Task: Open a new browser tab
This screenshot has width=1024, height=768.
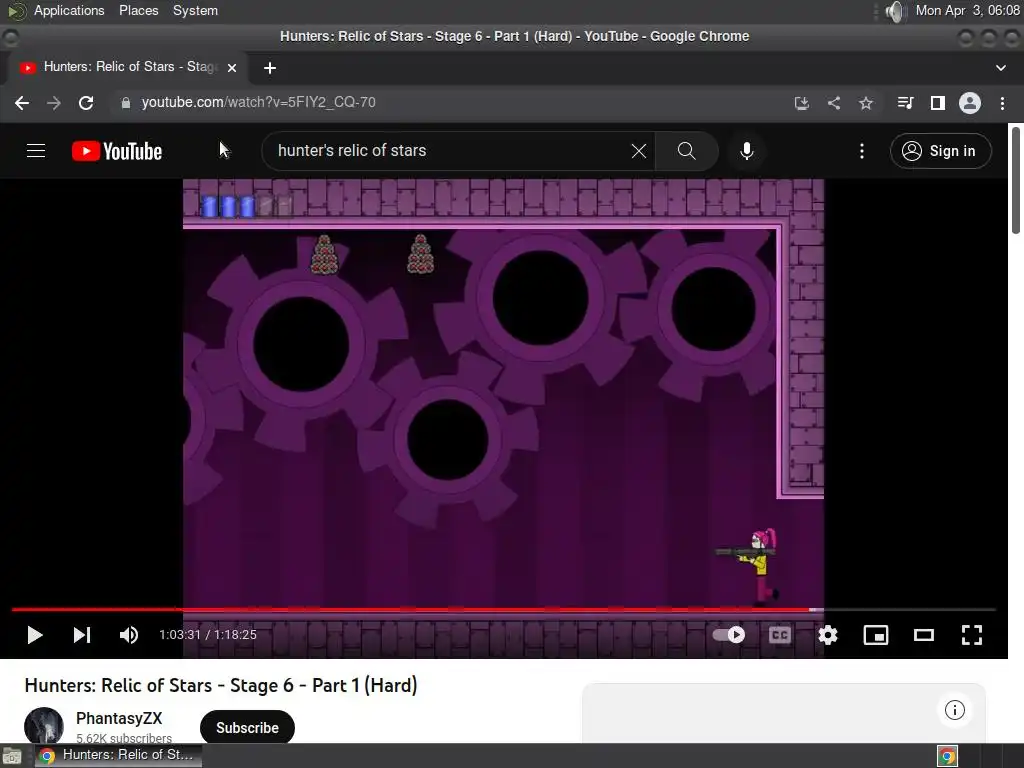Action: click(x=270, y=68)
